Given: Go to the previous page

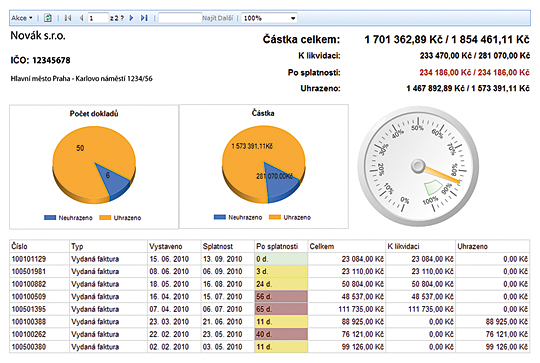Looking at the screenshot, I should [81, 18].
